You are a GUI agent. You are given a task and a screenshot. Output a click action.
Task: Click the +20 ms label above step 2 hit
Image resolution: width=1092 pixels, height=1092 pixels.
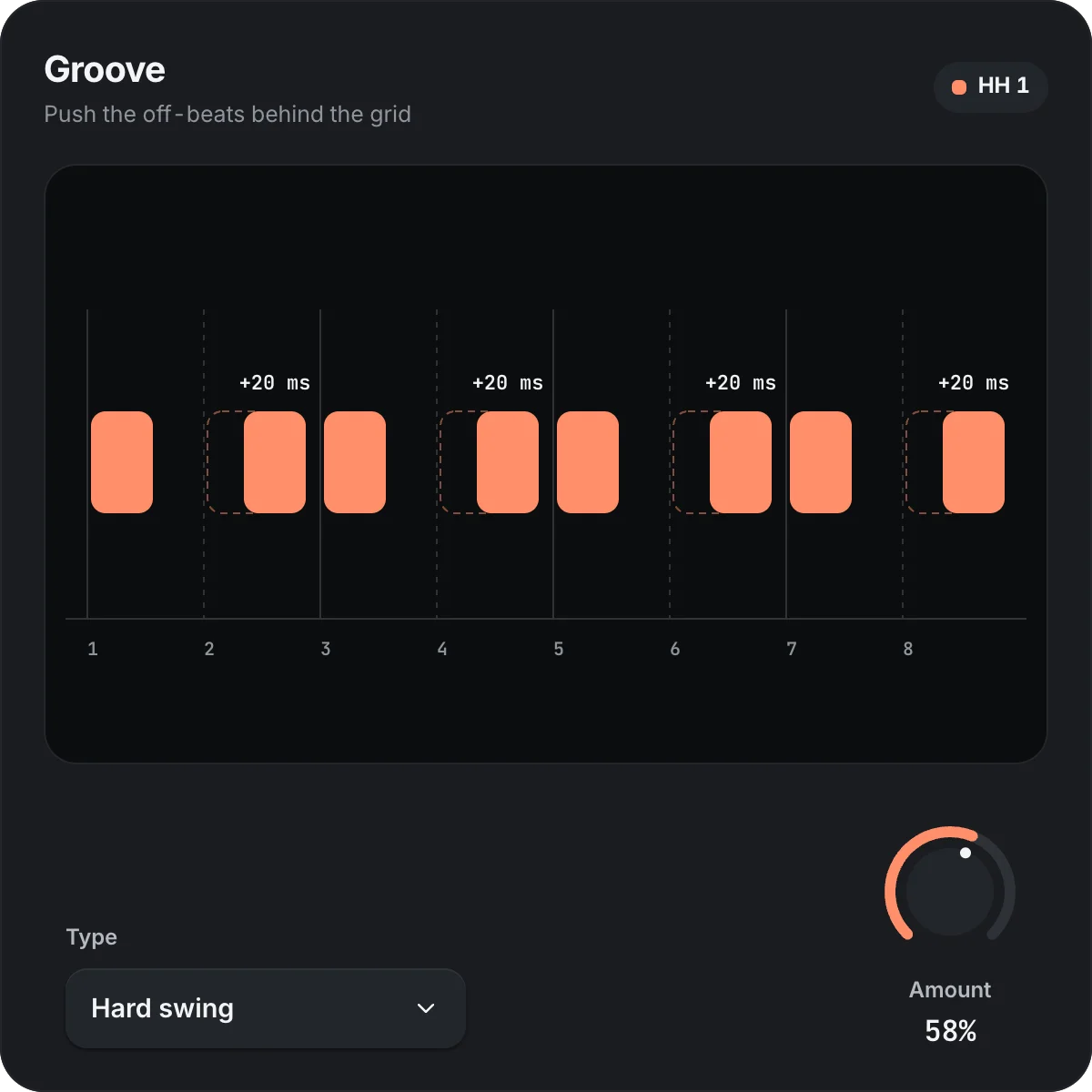(275, 383)
